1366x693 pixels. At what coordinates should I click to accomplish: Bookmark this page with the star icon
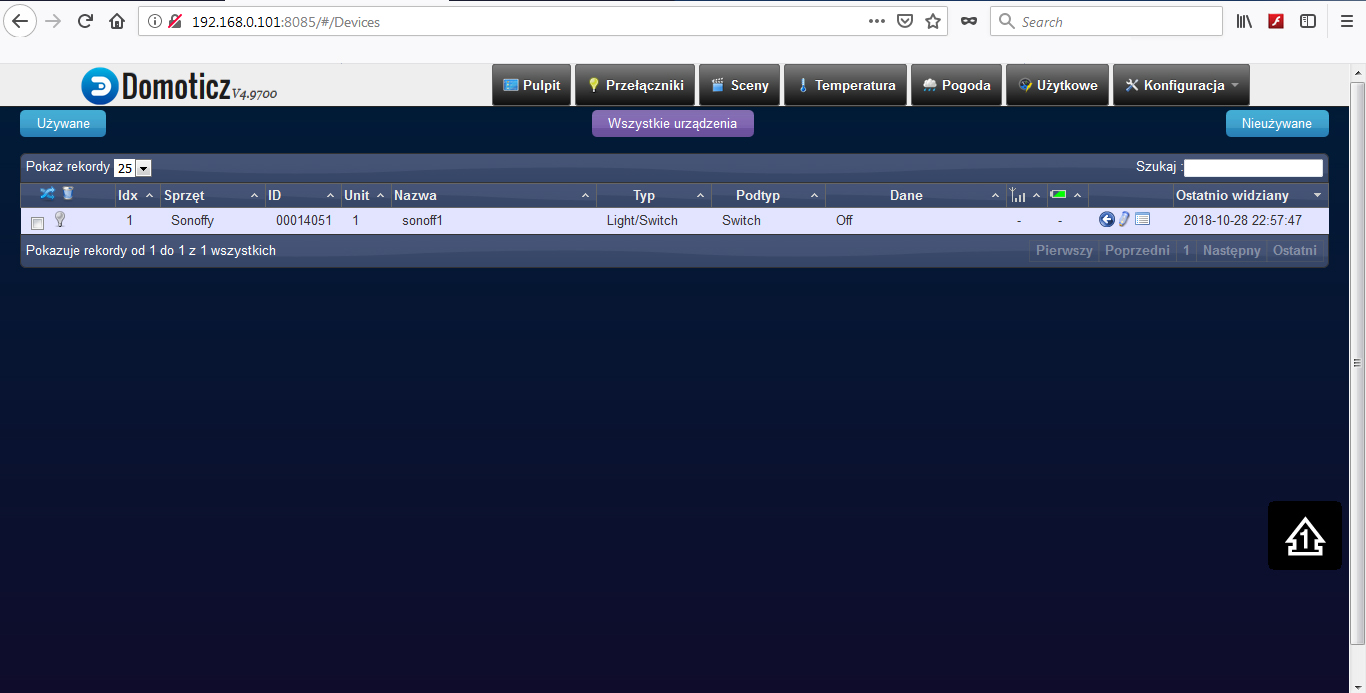pyautogui.click(x=932, y=21)
